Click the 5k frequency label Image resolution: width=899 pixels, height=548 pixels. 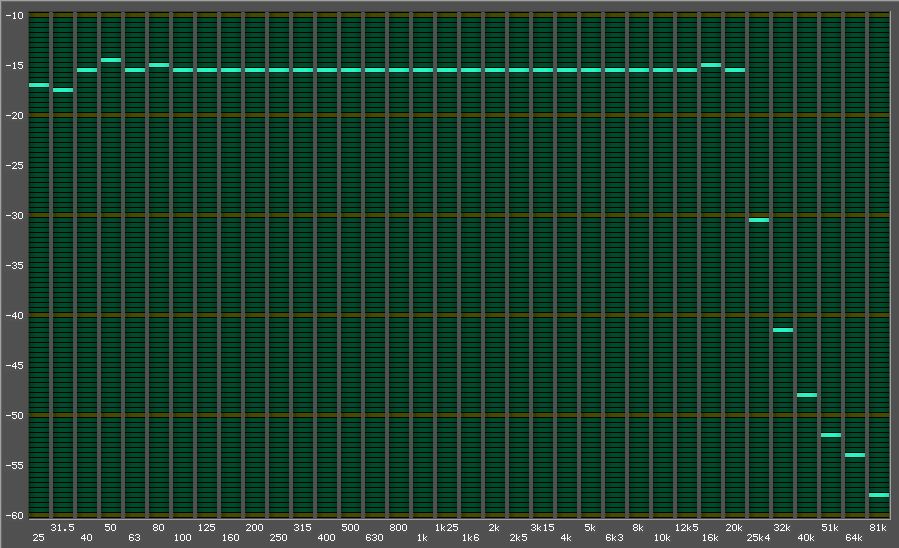pyautogui.click(x=590, y=527)
